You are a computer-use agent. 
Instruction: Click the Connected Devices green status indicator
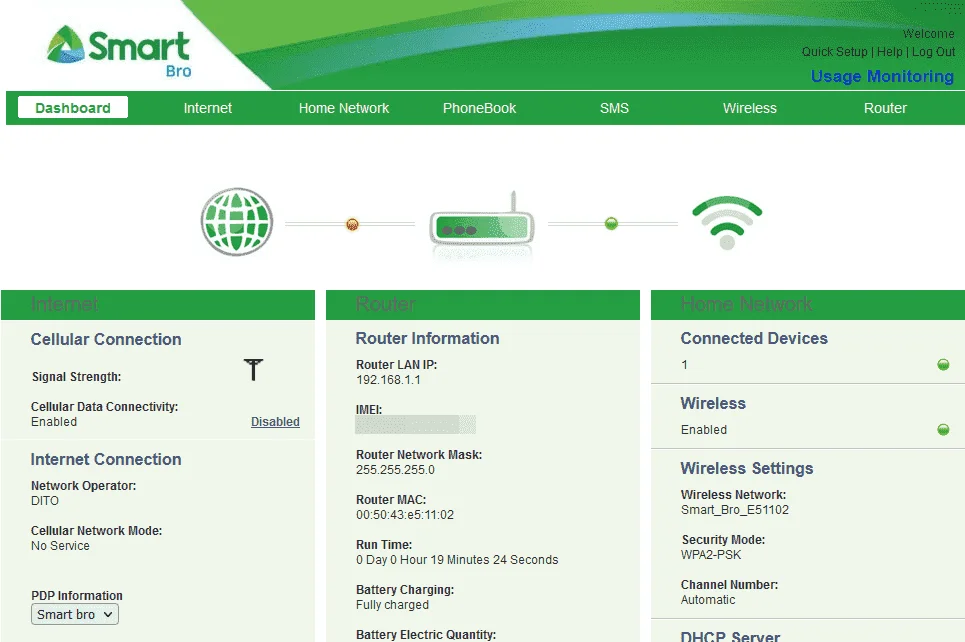pos(943,364)
